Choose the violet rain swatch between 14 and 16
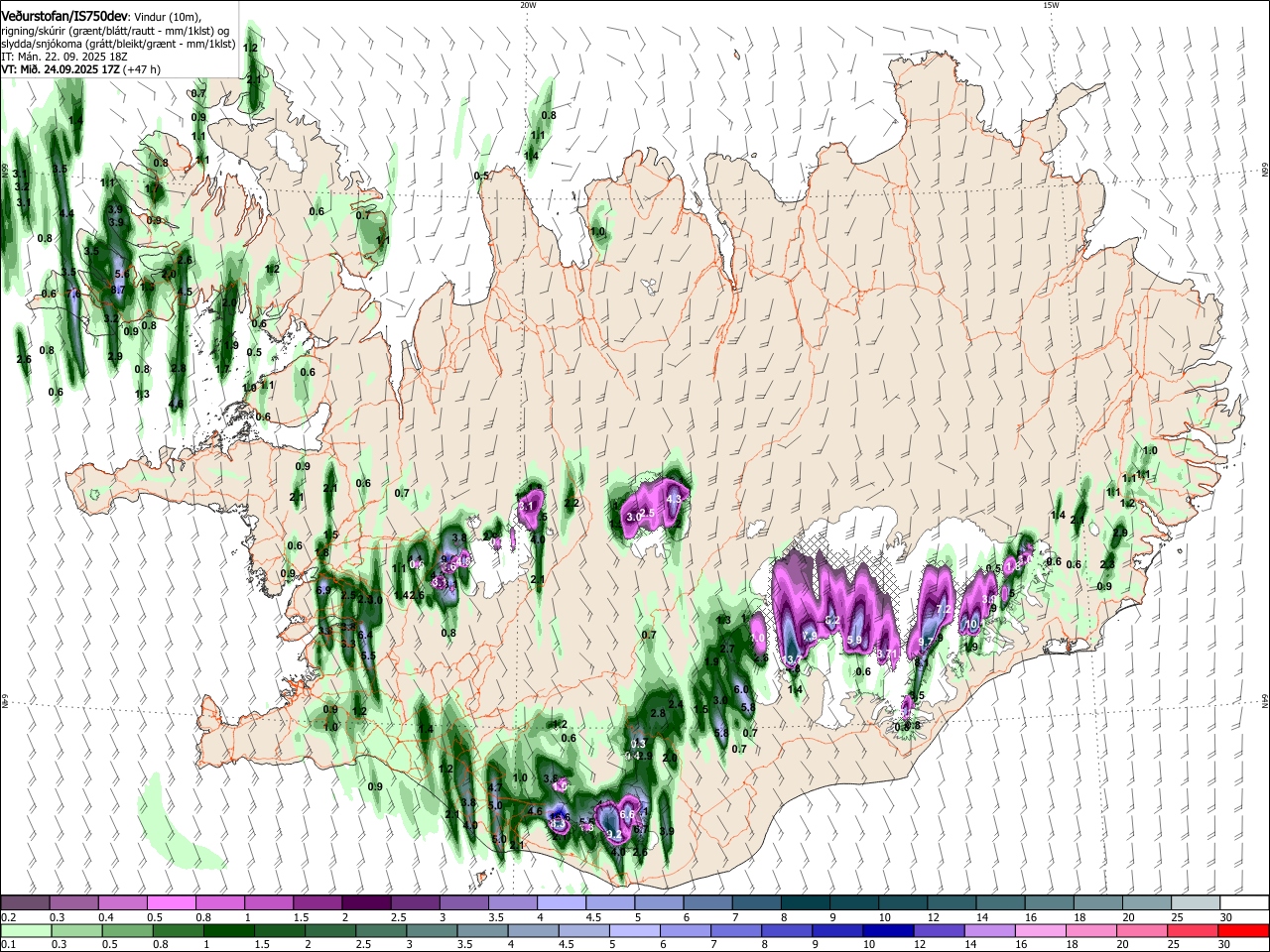The height and width of the screenshot is (952, 1270). pyautogui.click(x=992, y=931)
